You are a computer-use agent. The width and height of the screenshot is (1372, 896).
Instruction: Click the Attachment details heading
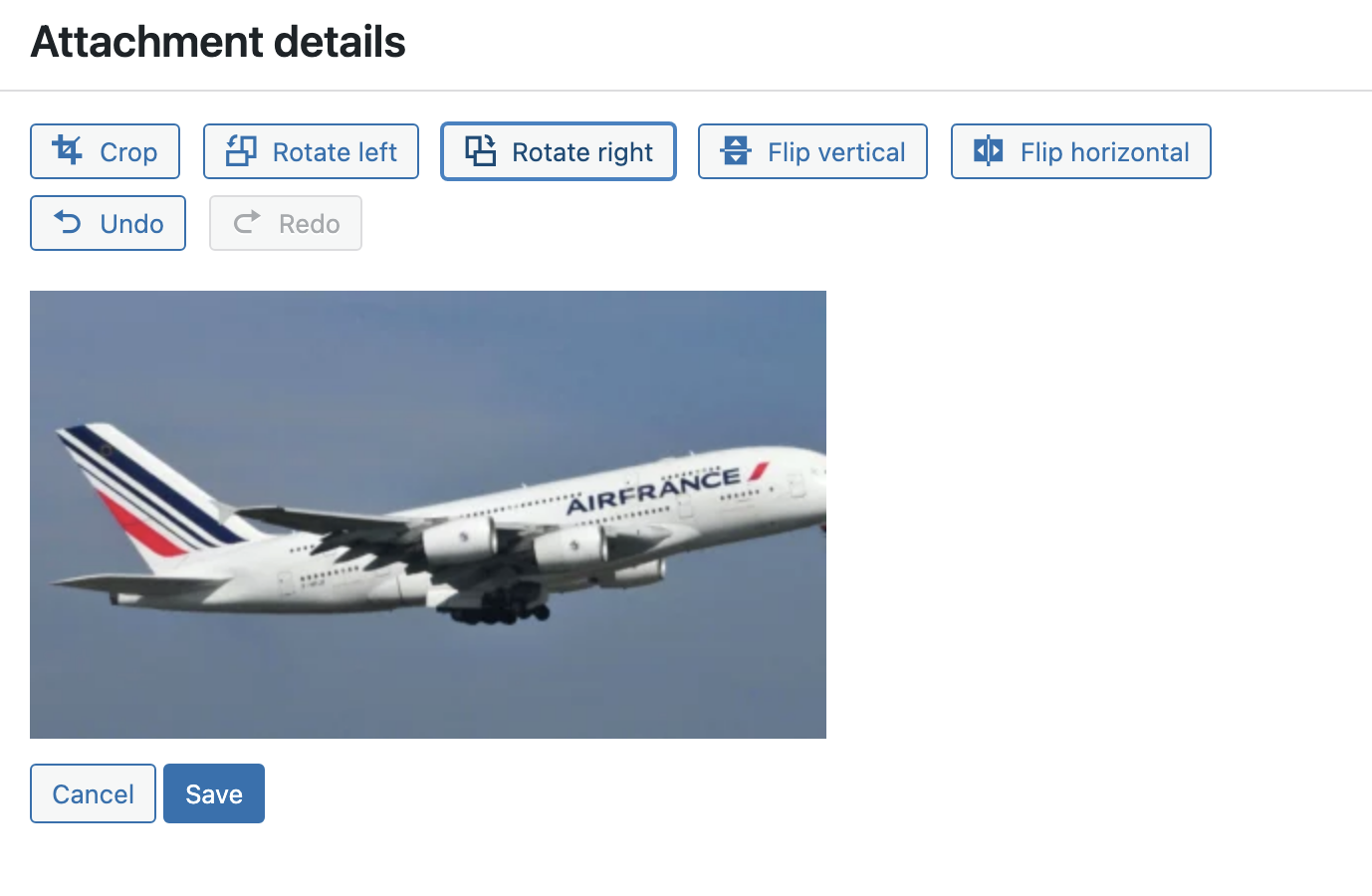(x=218, y=42)
